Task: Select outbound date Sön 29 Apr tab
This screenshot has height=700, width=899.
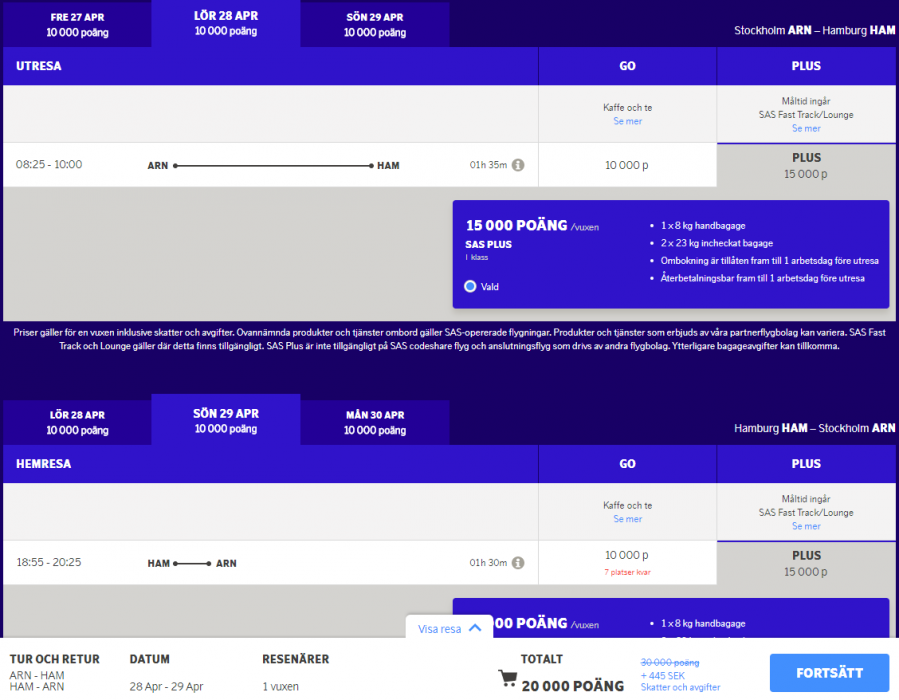Action: [374, 24]
